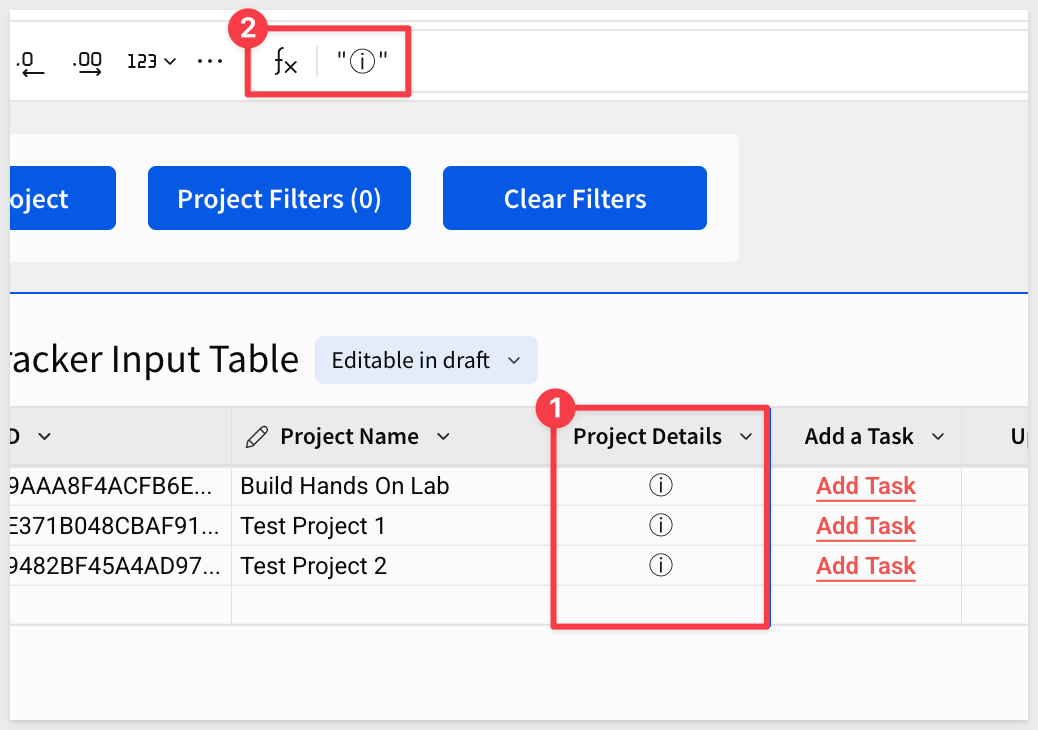
Task: Click Add Task link for Test Project 2
Action: pyautogui.click(x=865, y=566)
